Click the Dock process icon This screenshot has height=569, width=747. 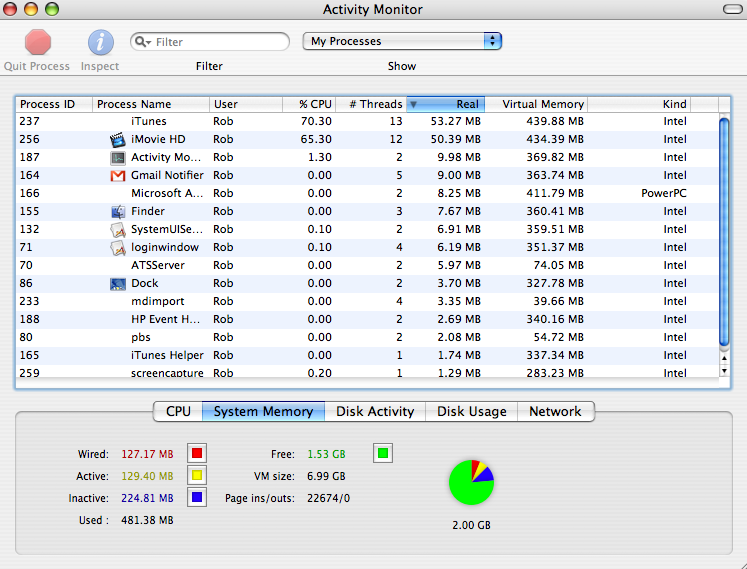tap(117, 284)
